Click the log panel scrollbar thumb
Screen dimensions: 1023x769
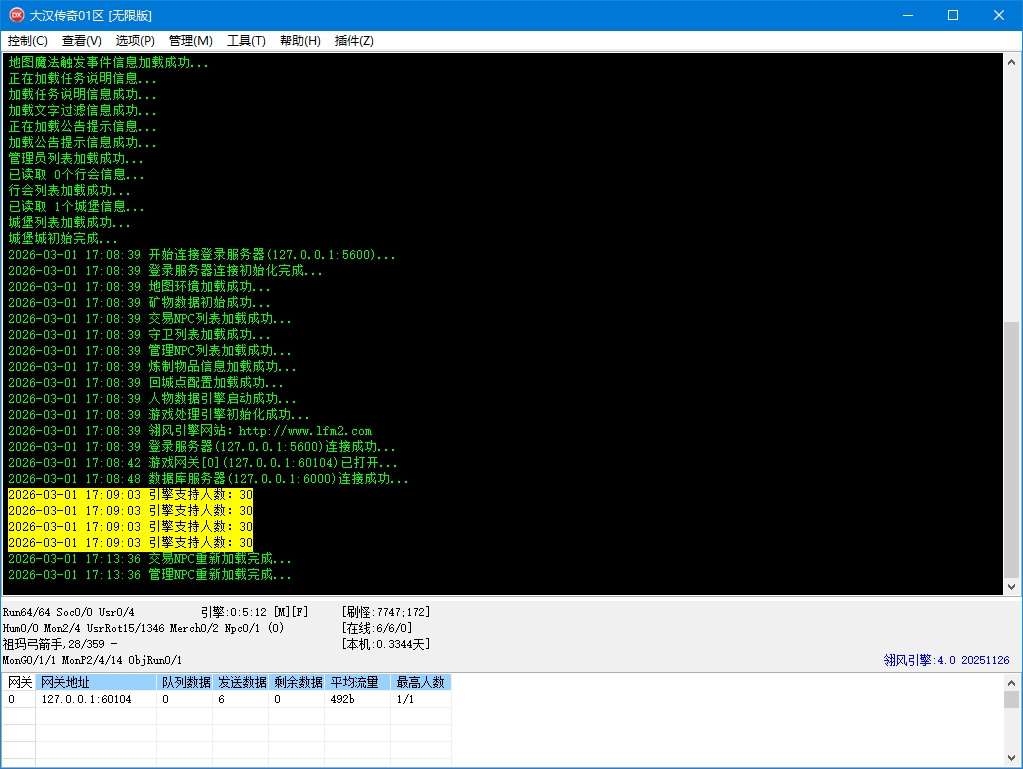pos(1012,448)
